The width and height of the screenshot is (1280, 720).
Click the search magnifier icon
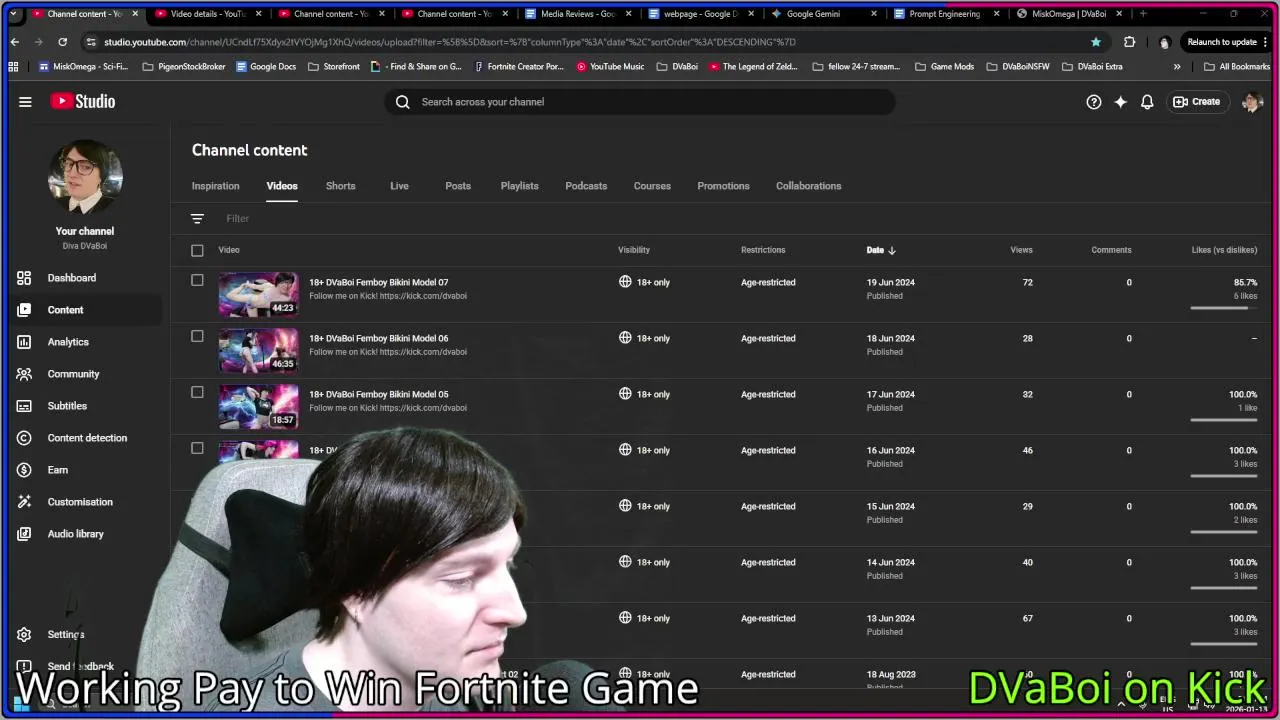click(402, 102)
